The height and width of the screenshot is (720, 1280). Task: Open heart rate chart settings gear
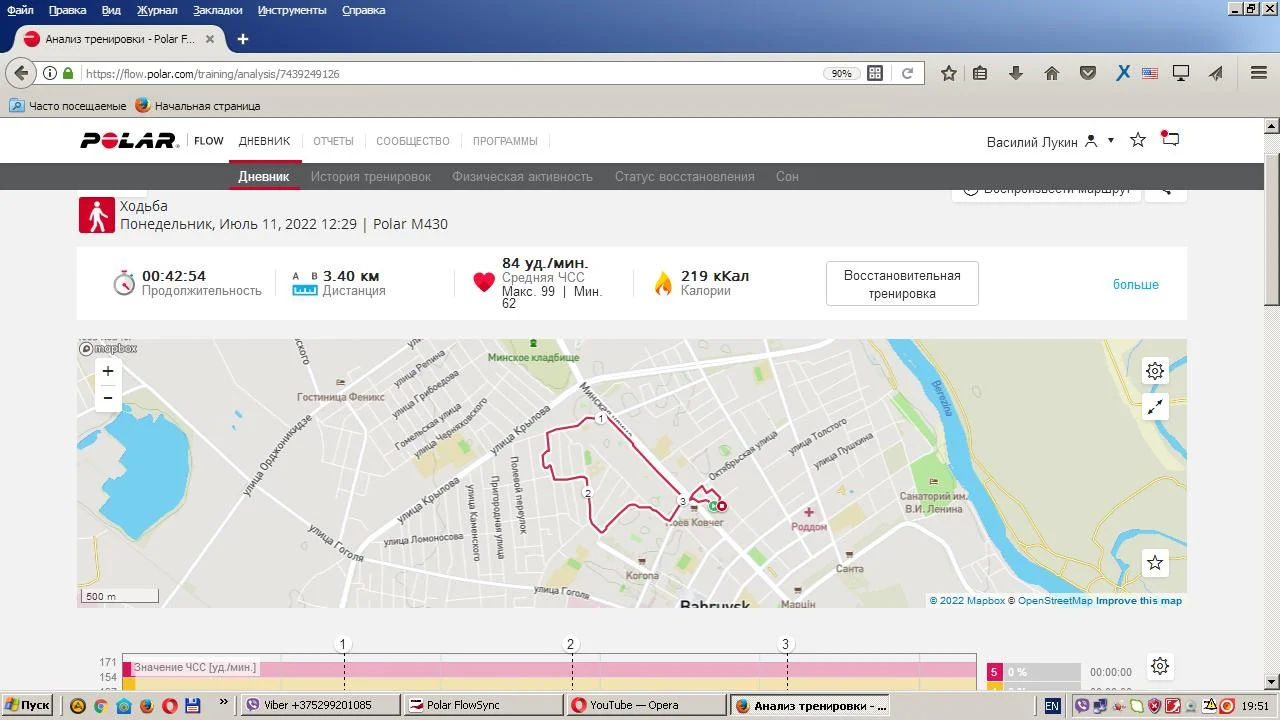click(x=1159, y=666)
